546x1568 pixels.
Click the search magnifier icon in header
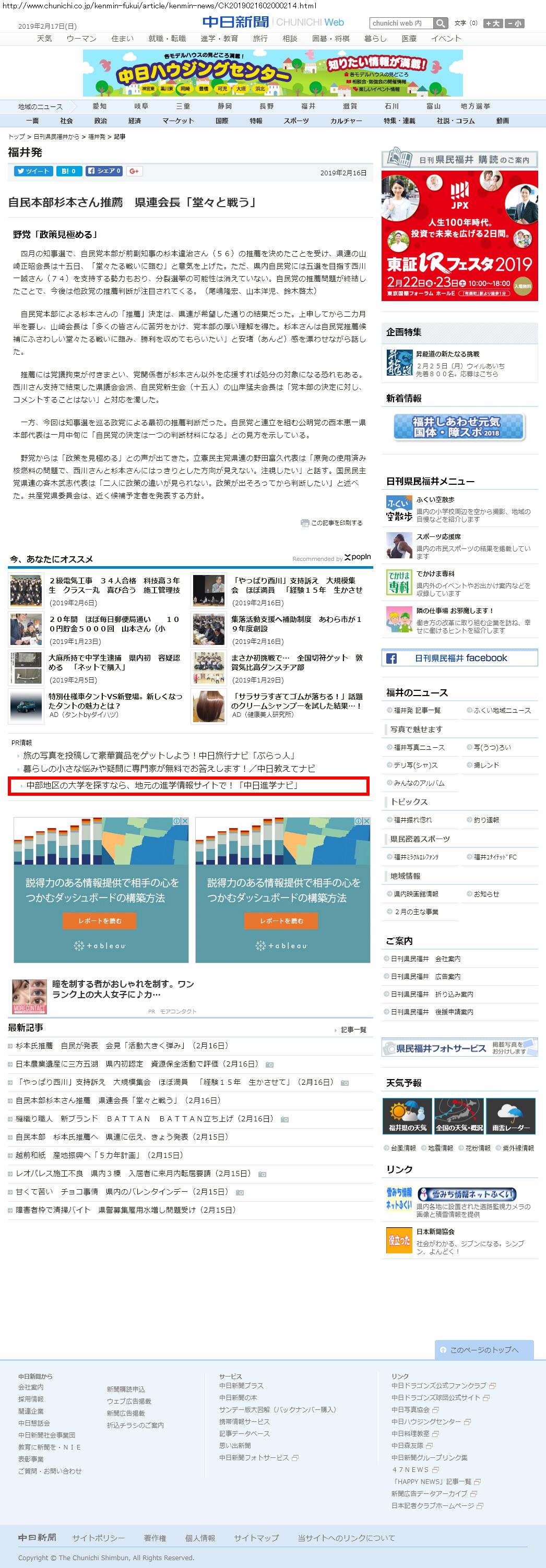[441, 23]
